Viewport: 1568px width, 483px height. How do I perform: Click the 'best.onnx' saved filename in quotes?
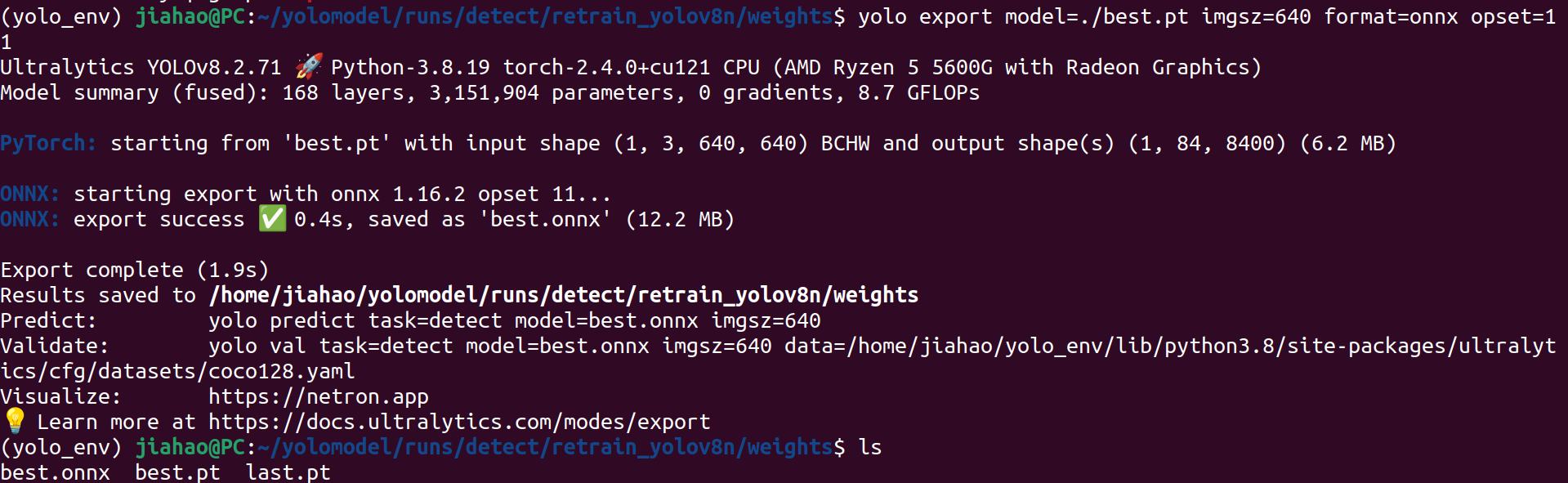pyautogui.click(x=545, y=219)
